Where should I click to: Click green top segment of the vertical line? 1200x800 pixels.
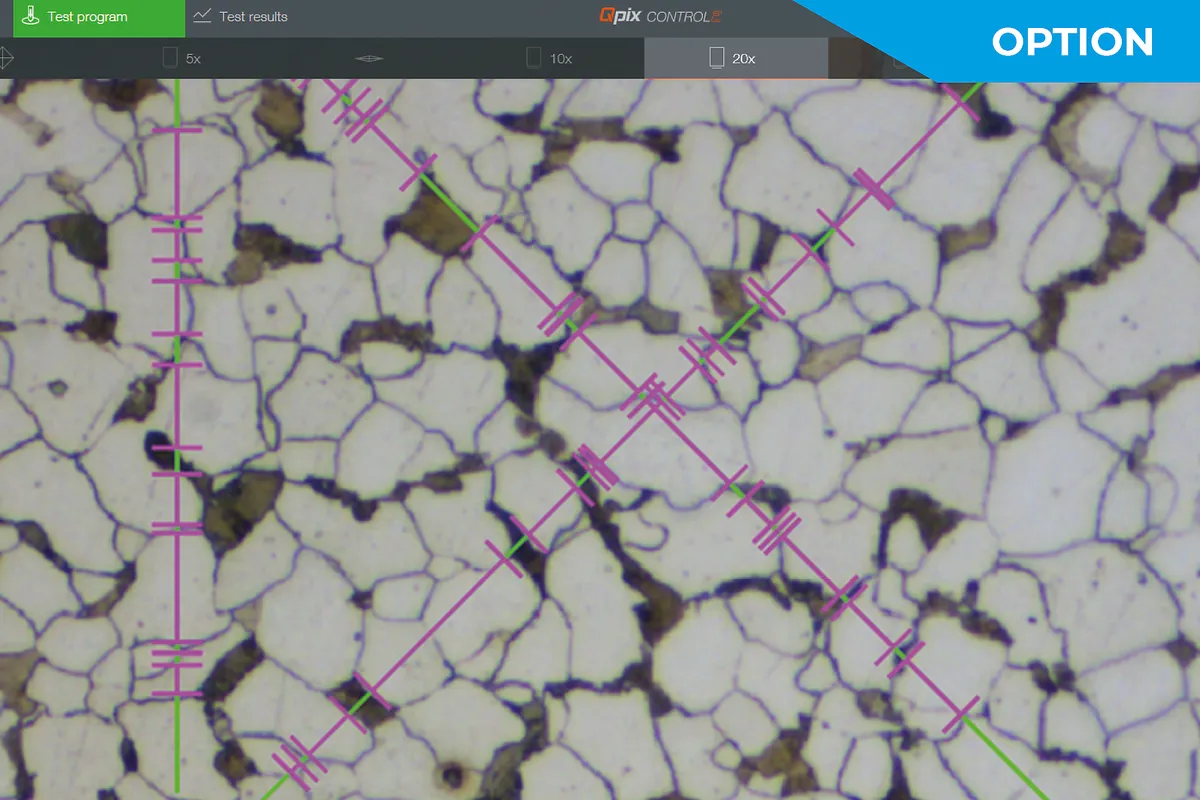pyautogui.click(x=177, y=102)
